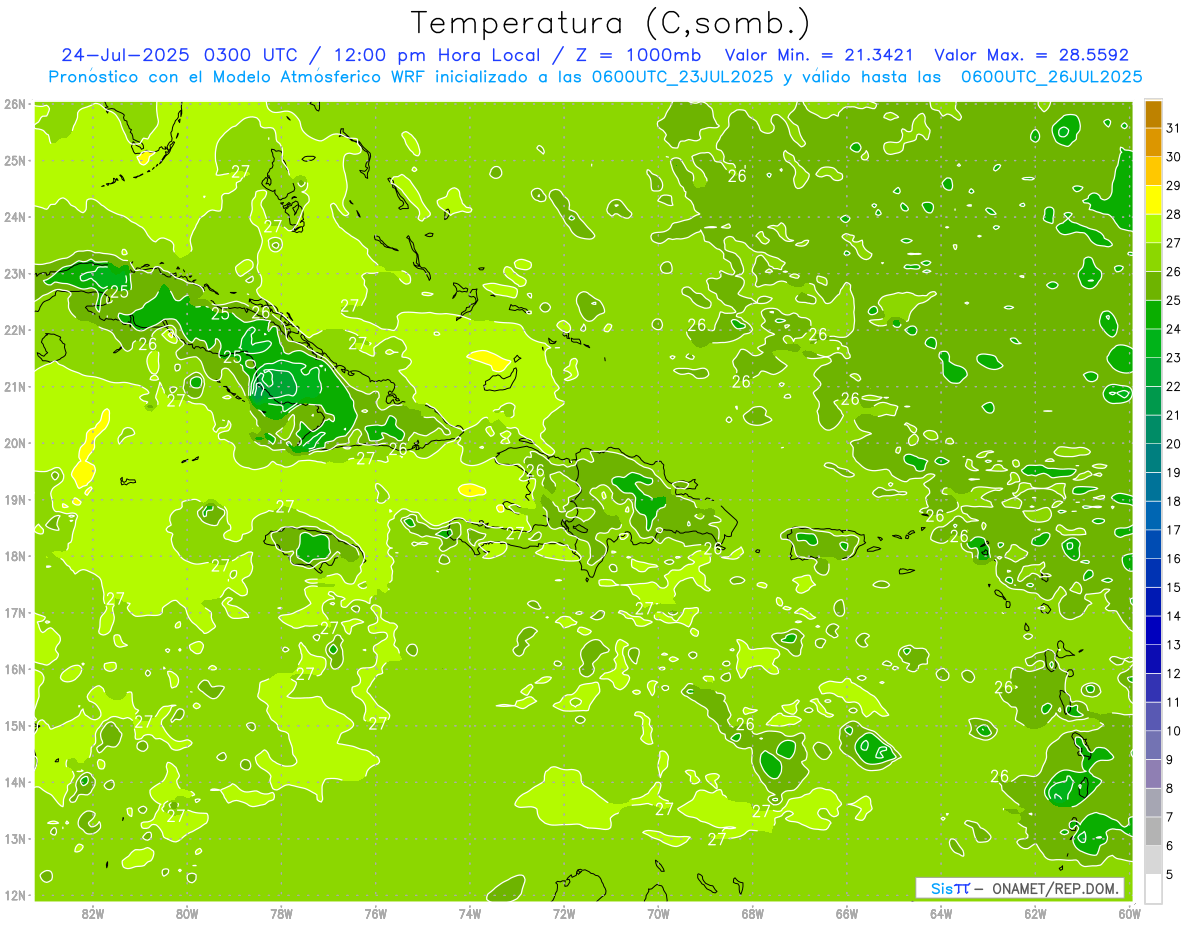
Task: Click the legend swatch between 25 and 26
Action: (1153, 286)
